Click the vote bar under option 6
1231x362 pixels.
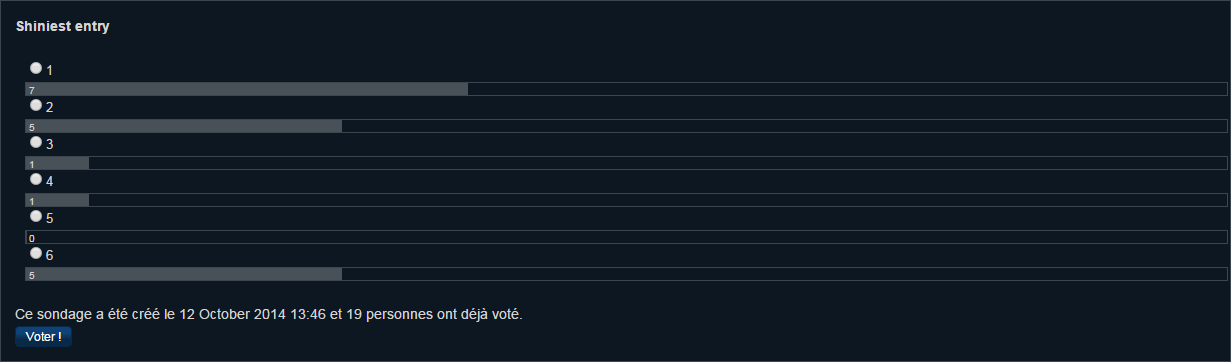click(626, 274)
